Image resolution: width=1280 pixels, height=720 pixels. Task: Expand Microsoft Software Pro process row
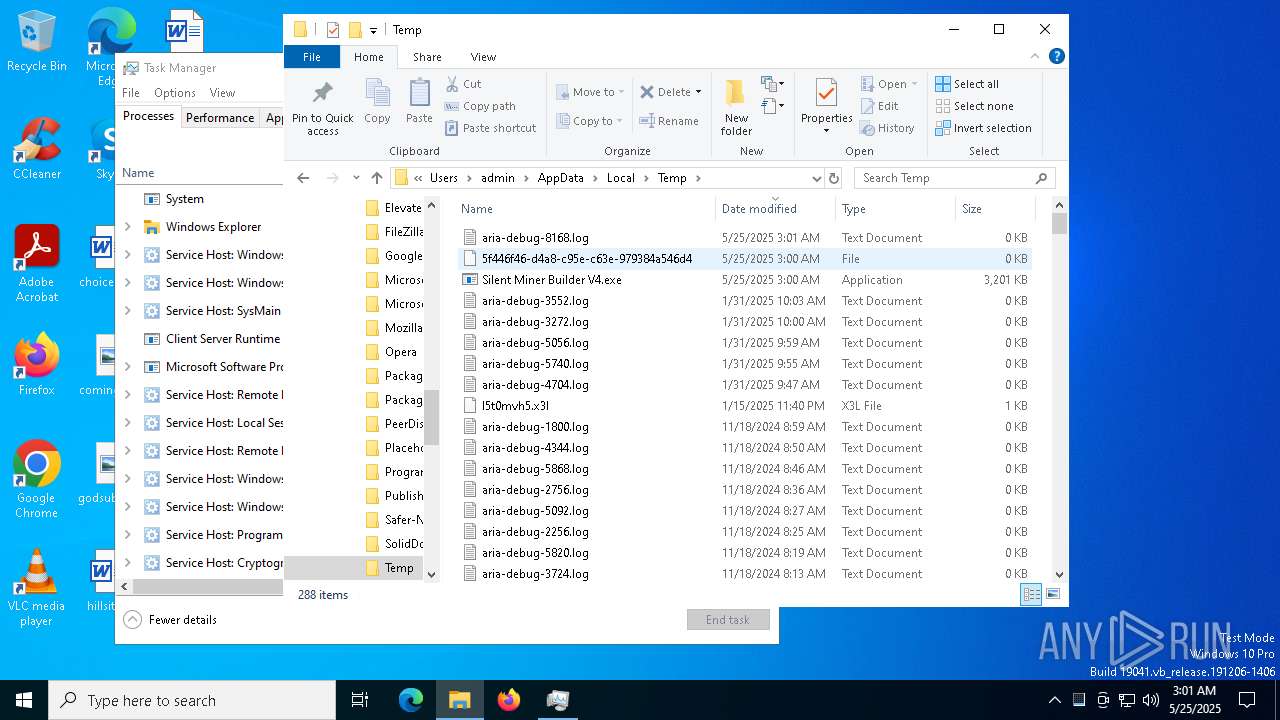click(x=127, y=367)
